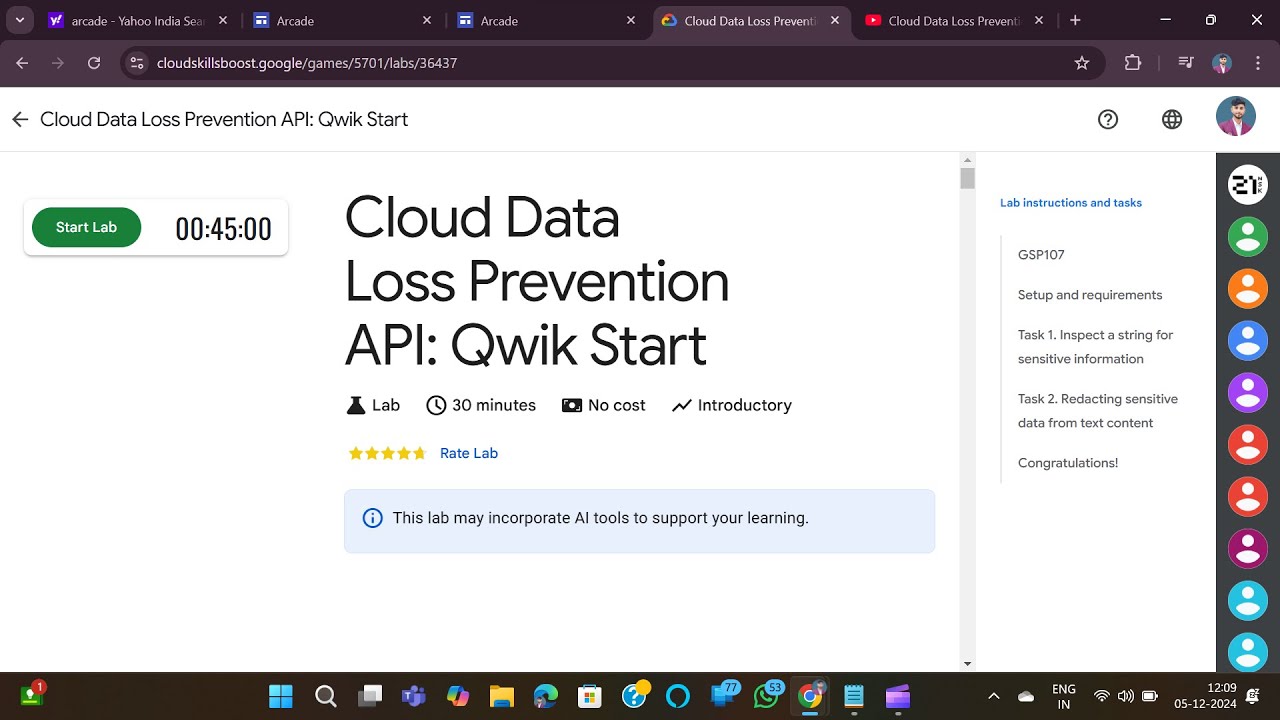Show hidden system tray icons
Screen dimensions: 1280x720
(993, 696)
